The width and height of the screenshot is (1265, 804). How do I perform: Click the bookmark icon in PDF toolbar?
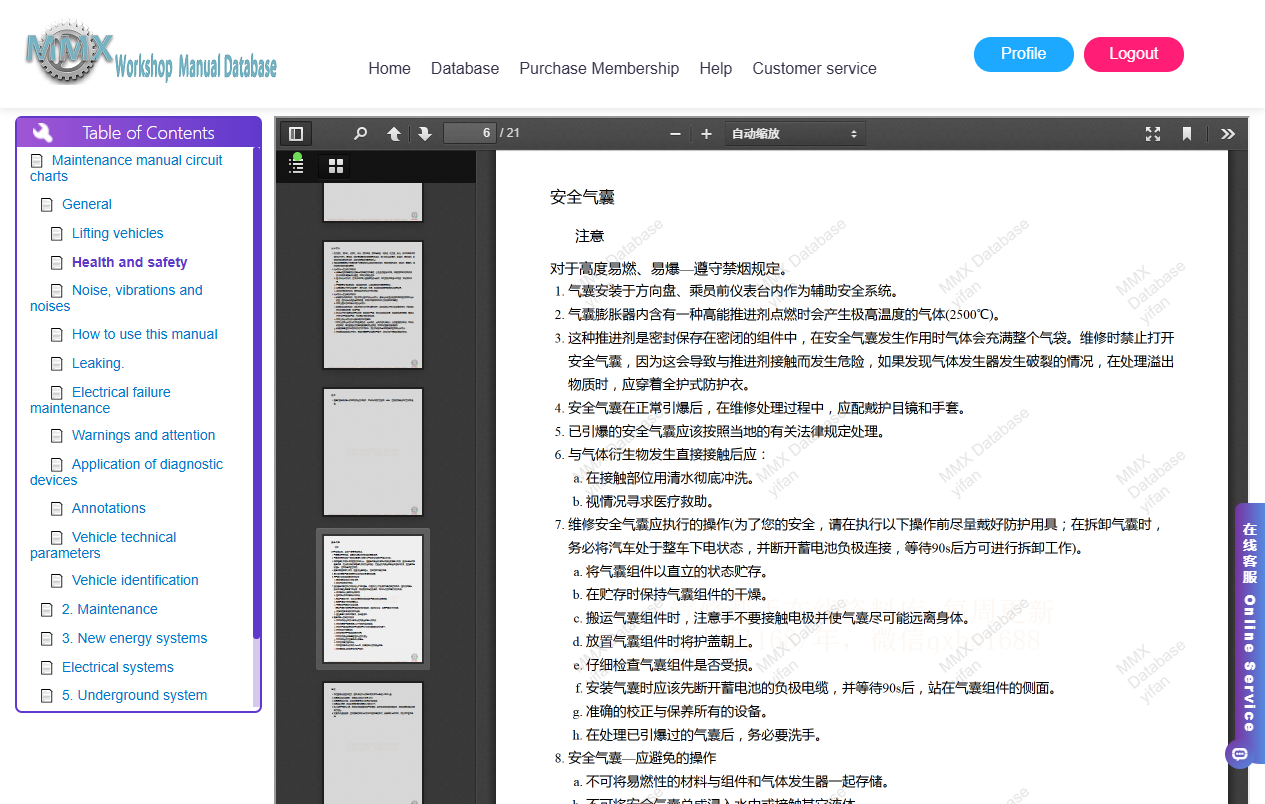(x=1187, y=134)
